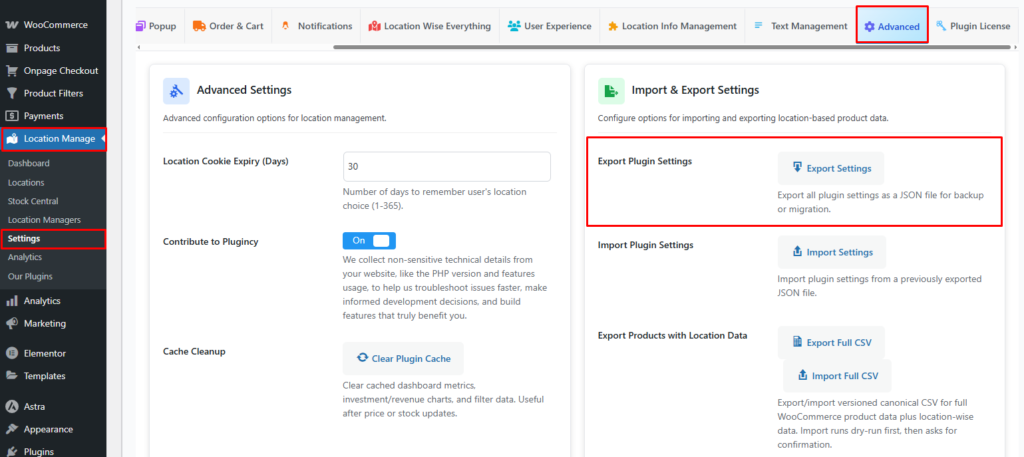Click the Appearance paintbrush icon

point(12,429)
